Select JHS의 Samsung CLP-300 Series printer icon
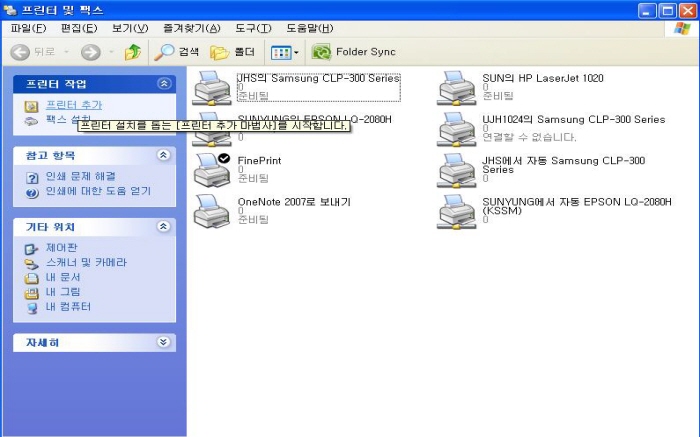 click(212, 88)
